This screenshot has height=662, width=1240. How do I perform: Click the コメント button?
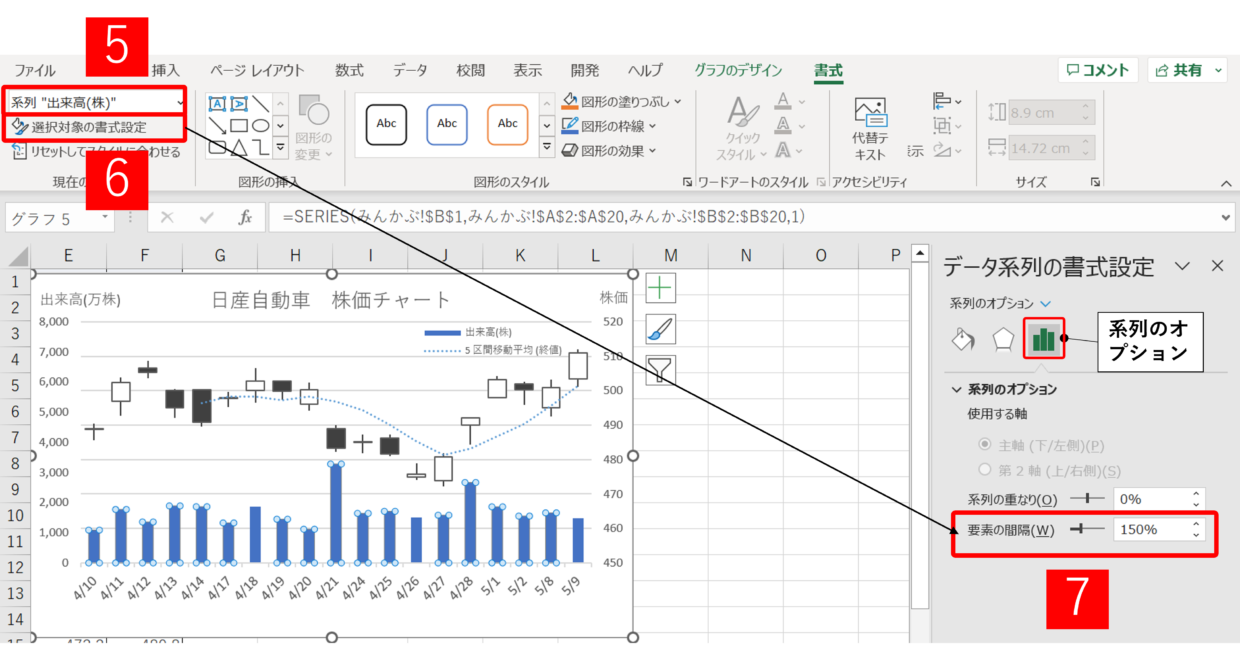click(x=1098, y=70)
